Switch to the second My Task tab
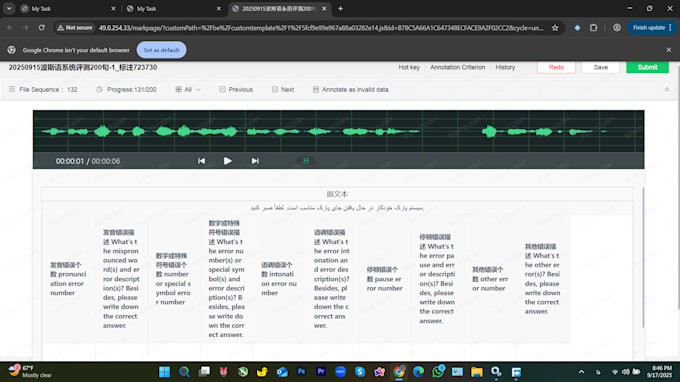Screen dimensions: 680x382 tap(174, 9)
